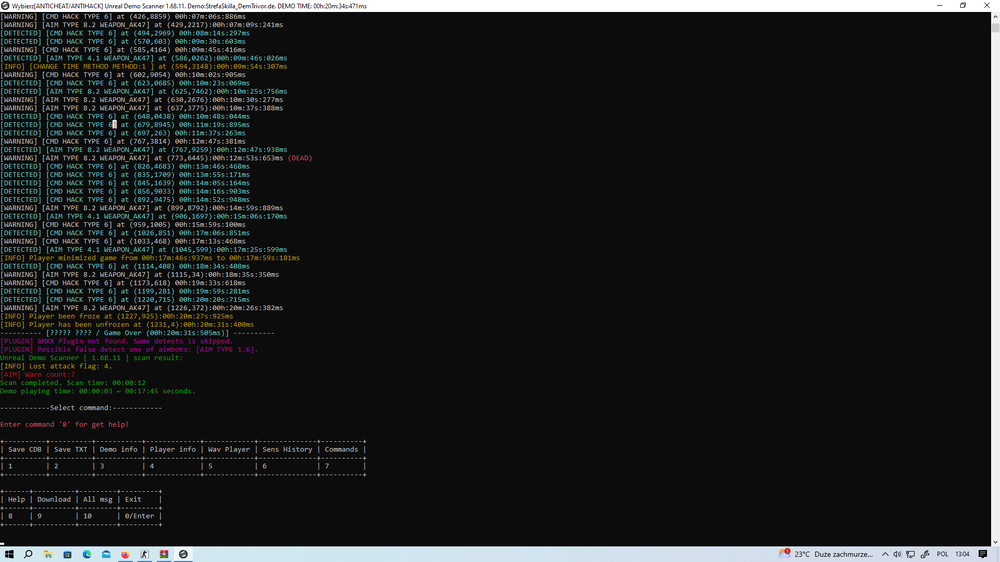This screenshot has height=562, width=1000.
Task: Launch File Explorer from taskbar
Action: [48, 554]
